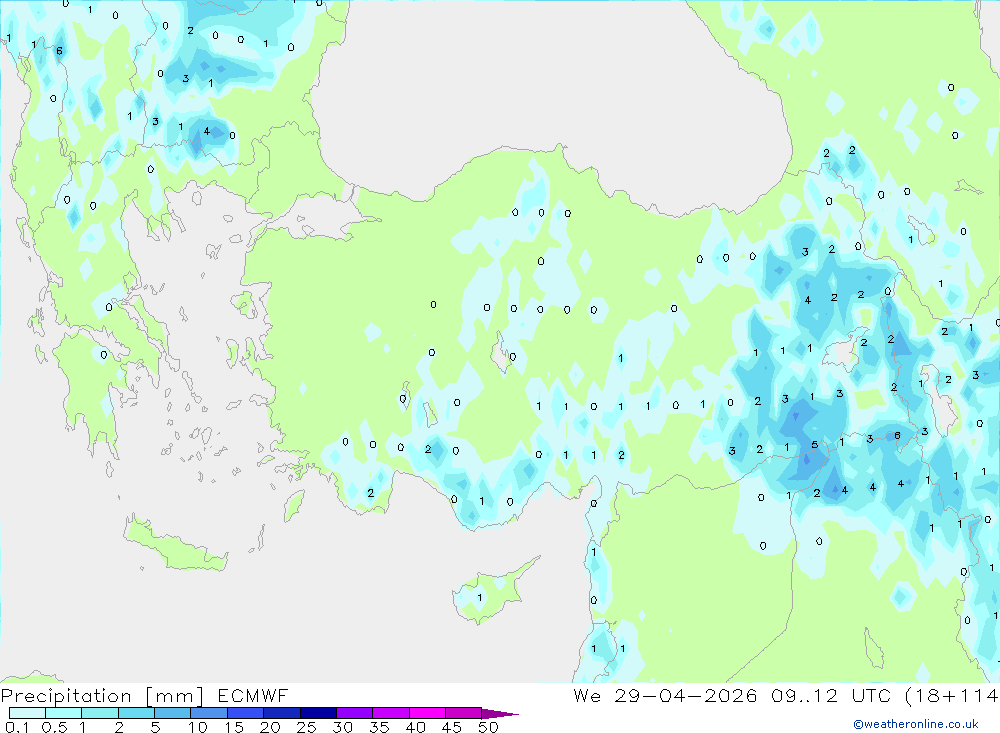1000x733 pixels.
Task: Choose the 10–15 mm legend color swatch
Action: pyautogui.click(x=209, y=713)
